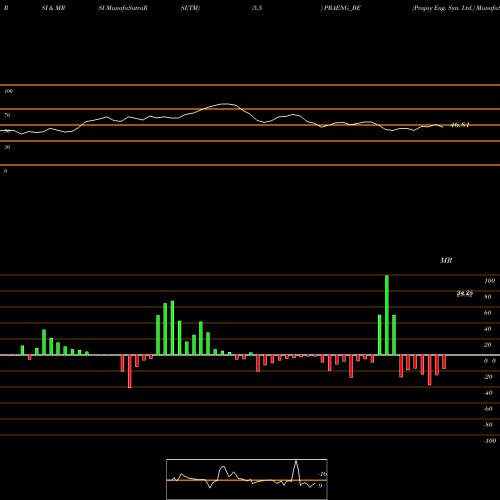This screenshot has width=500, height=500.
Task: Click the -80 label on MR axis
Action: pyautogui.click(x=488, y=425)
